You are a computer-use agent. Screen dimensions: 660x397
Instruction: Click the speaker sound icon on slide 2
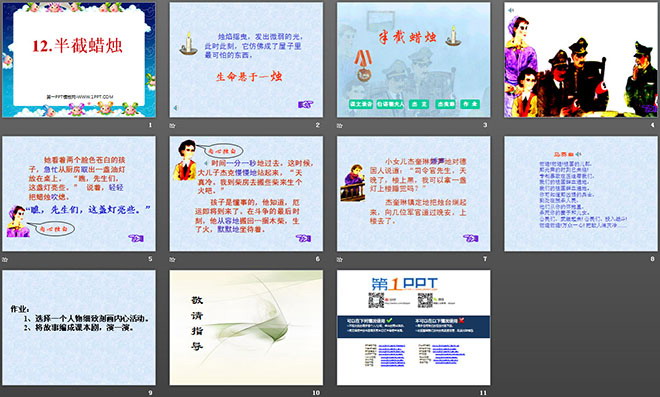click(176, 108)
